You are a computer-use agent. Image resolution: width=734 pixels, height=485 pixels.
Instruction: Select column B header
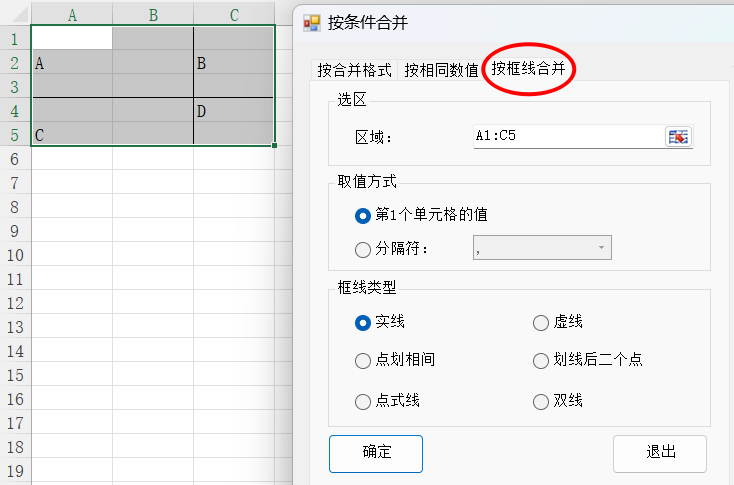pyautogui.click(x=153, y=15)
